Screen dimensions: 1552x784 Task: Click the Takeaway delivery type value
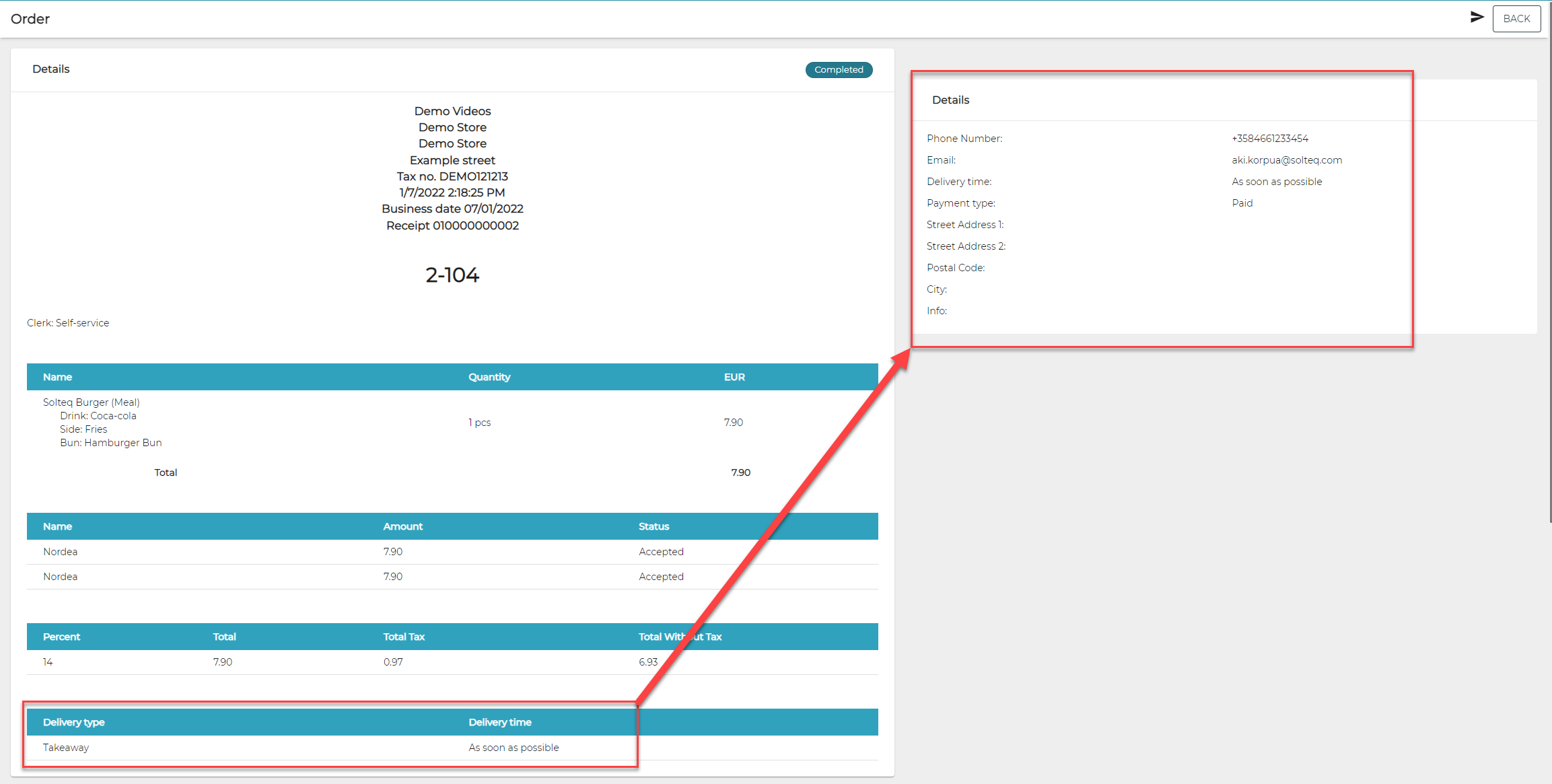pyautogui.click(x=66, y=748)
